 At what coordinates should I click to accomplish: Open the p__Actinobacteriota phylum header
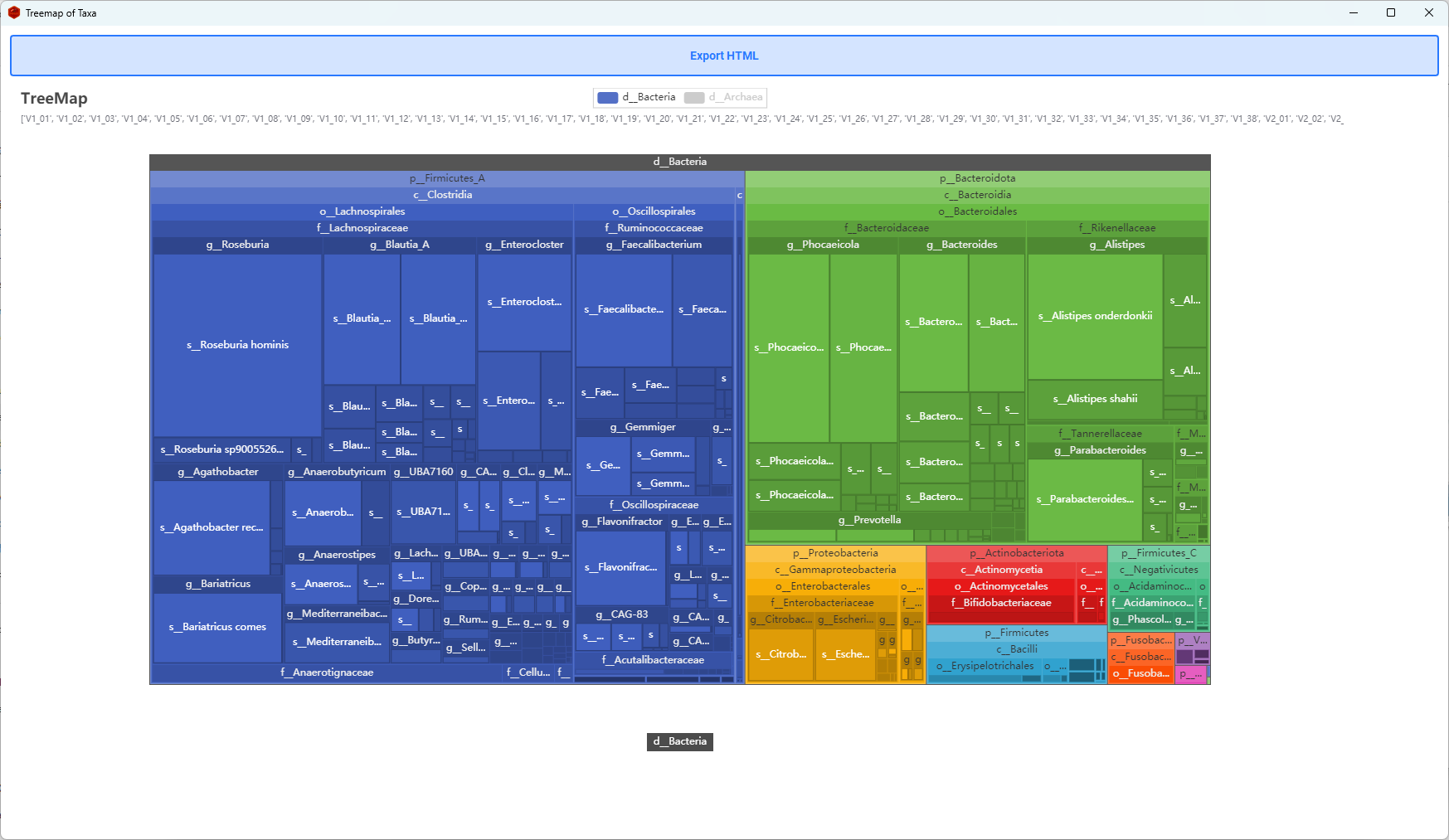tap(1017, 553)
